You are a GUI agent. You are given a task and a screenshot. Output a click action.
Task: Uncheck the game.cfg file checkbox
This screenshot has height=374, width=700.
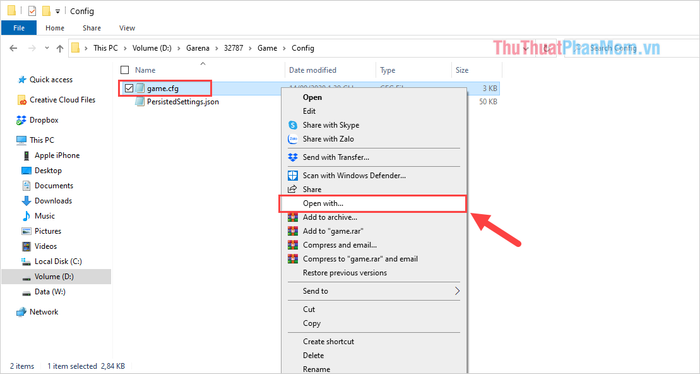click(x=129, y=88)
